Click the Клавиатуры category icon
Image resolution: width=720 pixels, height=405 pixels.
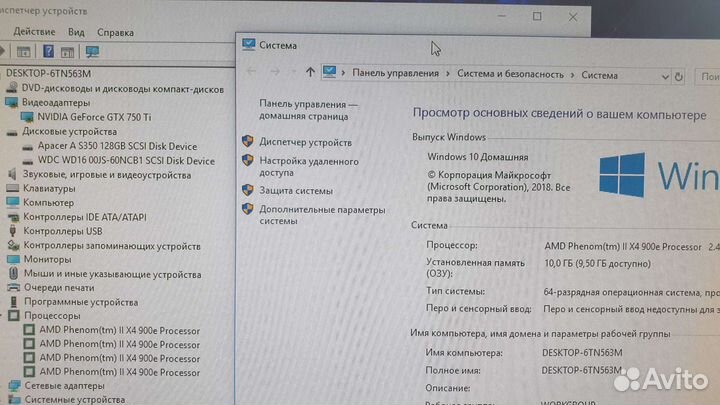click(x=12, y=188)
